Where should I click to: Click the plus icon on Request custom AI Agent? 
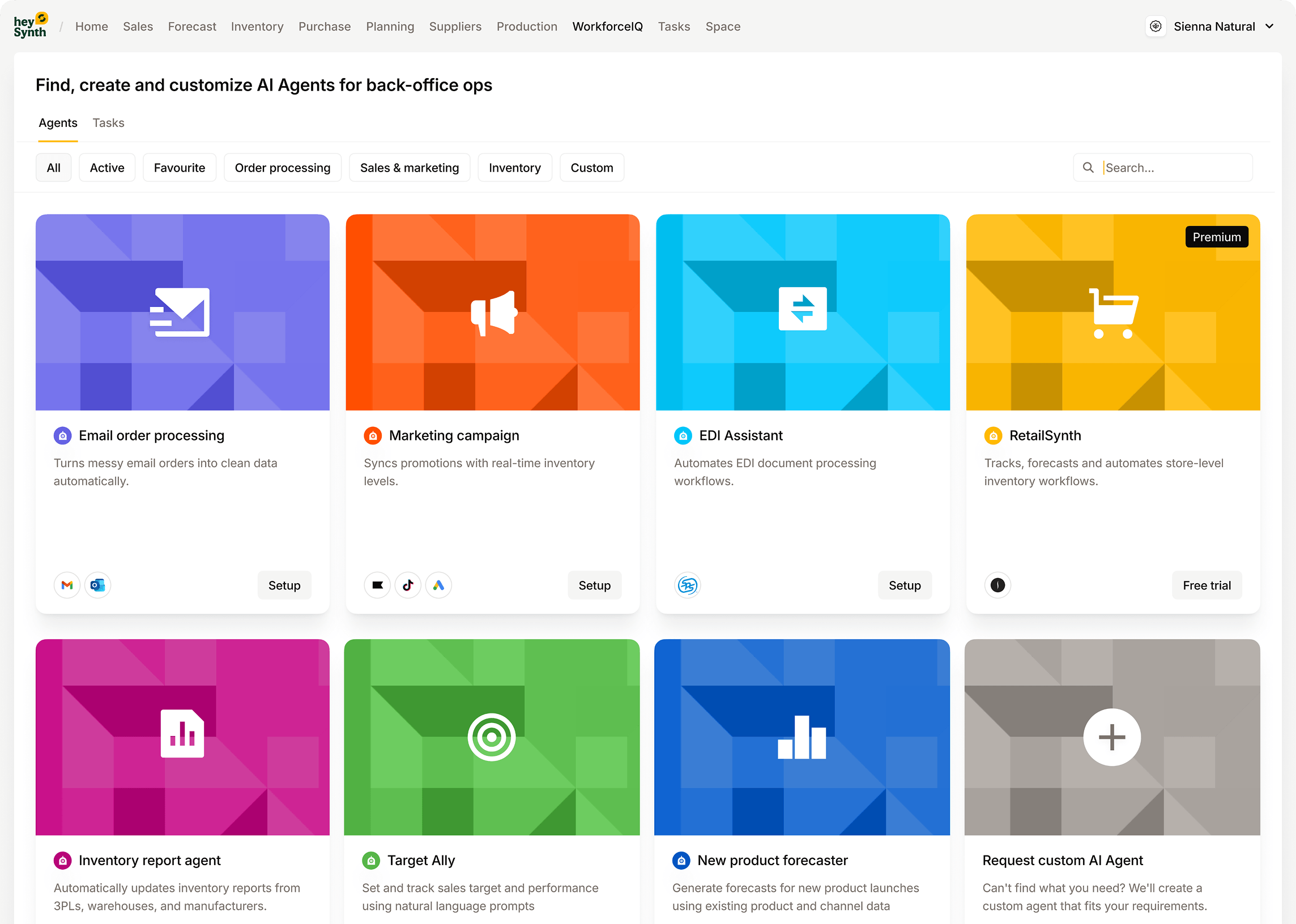pyautogui.click(x=1111, y=737)
